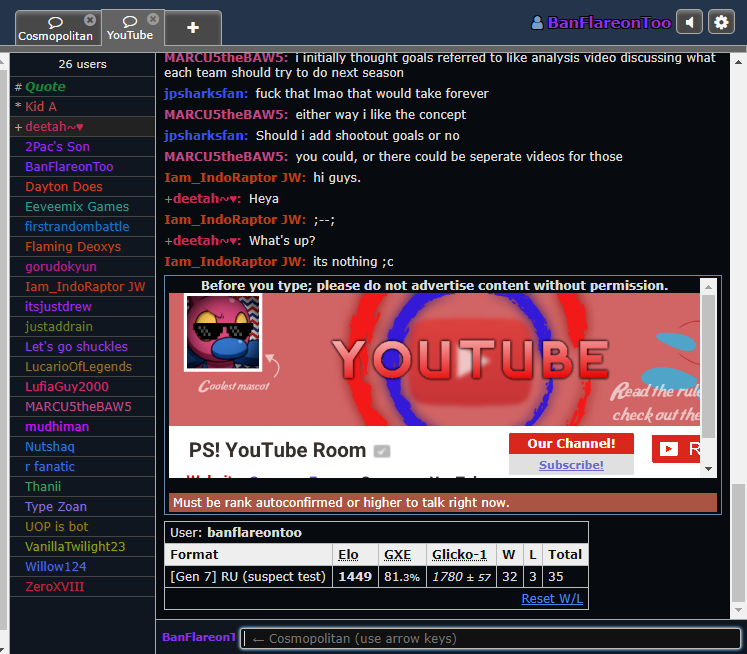Click firstrandombattle in the user list
Image resolution: width=747 pixels, height=654 pixels.
click(82, 227)
